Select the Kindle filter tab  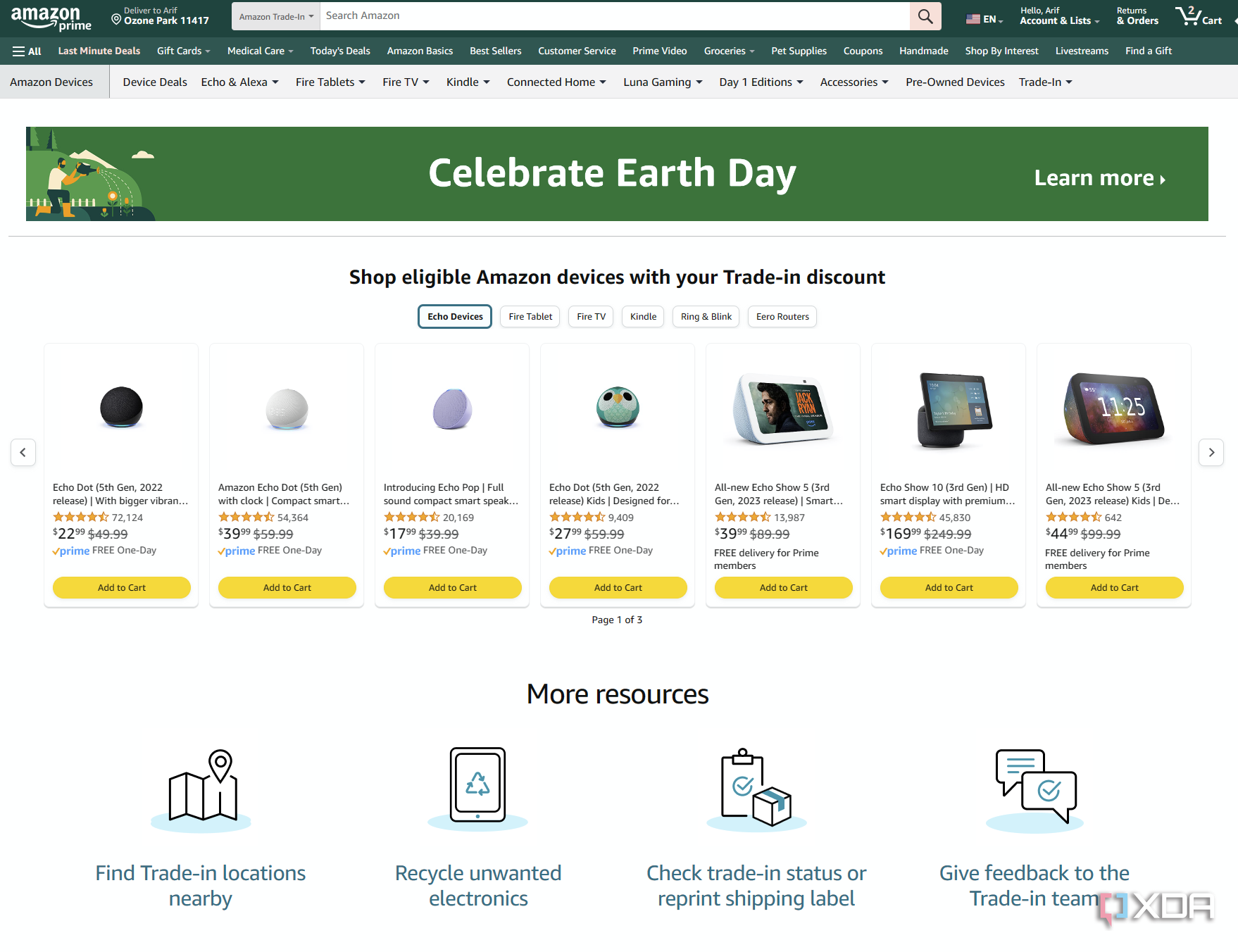point(643,317)
